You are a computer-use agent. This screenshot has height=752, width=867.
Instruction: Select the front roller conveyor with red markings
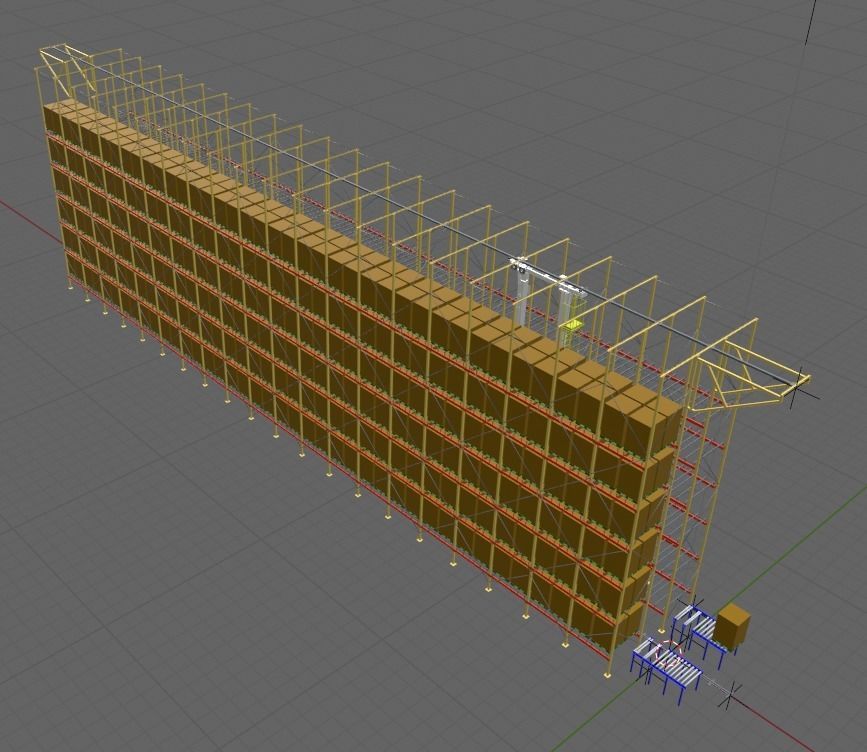pyautogui.click(x=666, y=670)
